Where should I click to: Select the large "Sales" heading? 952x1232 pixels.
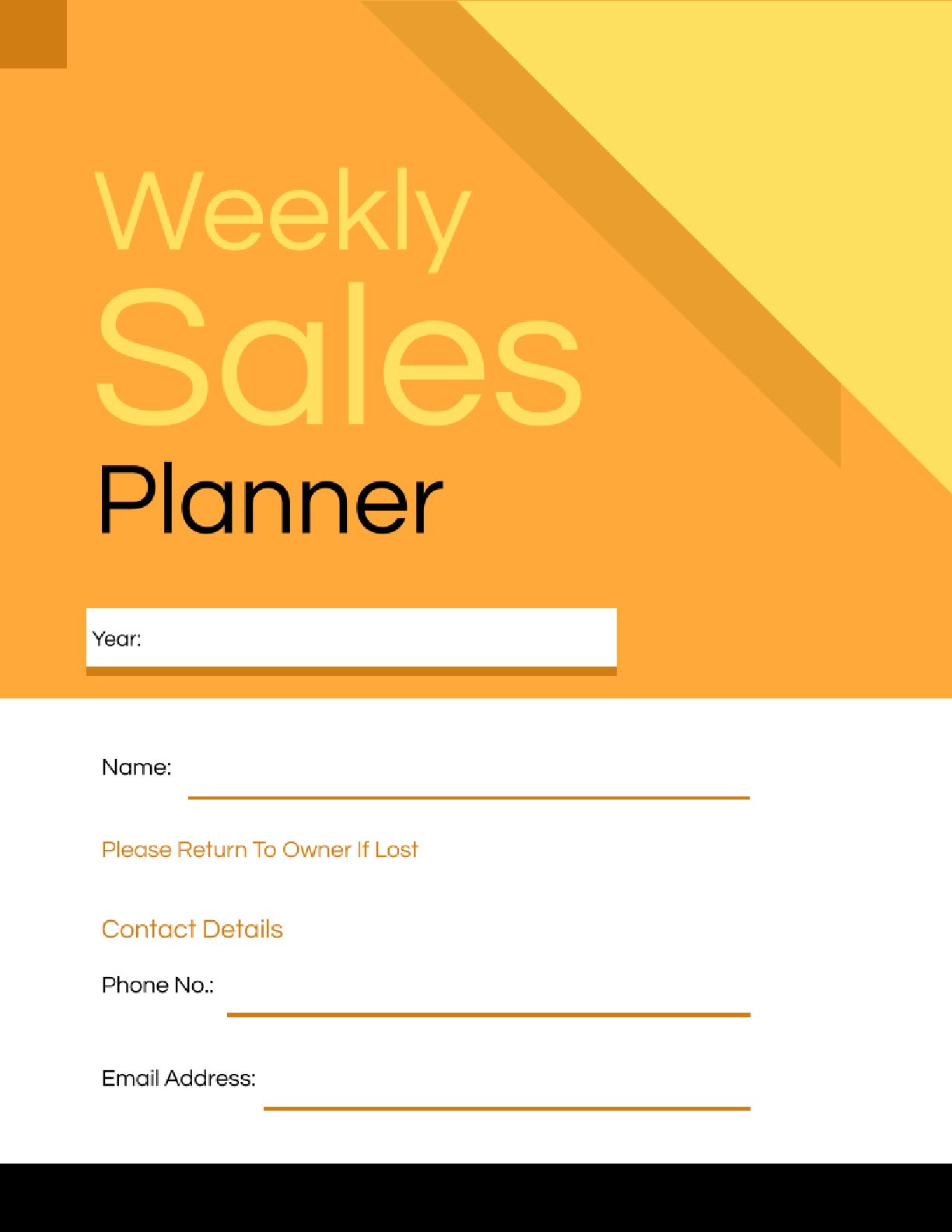point(339,356)
